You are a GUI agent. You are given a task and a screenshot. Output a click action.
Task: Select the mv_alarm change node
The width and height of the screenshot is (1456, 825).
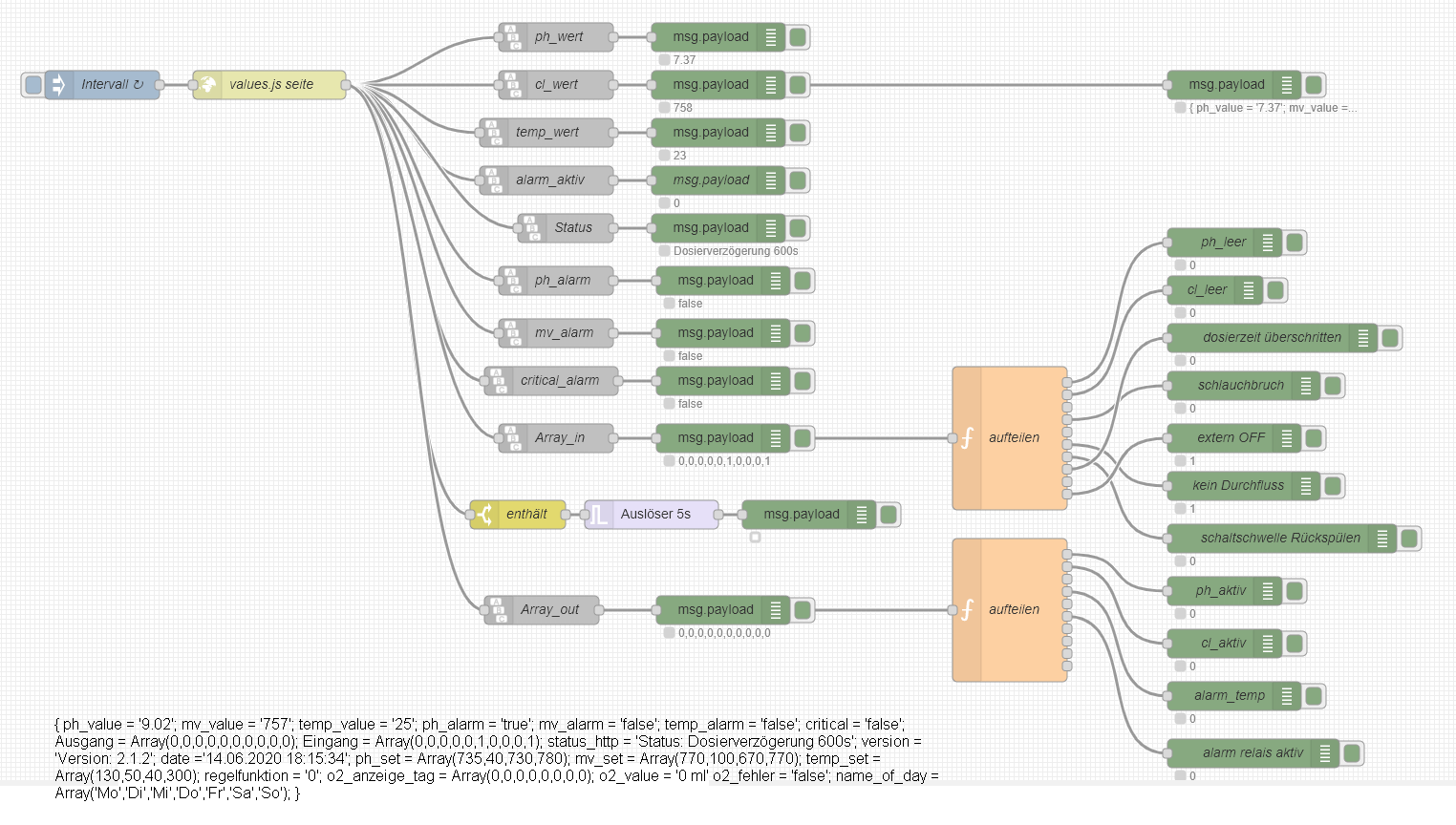pyautogui.click(x=556, y=333)
